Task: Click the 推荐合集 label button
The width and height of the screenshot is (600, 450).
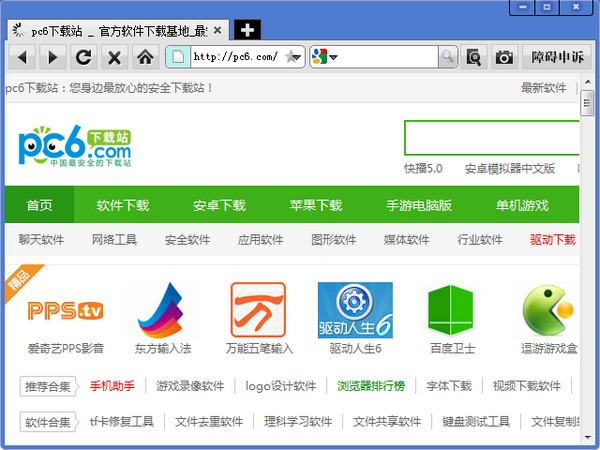Action: [x=49, y=386]
